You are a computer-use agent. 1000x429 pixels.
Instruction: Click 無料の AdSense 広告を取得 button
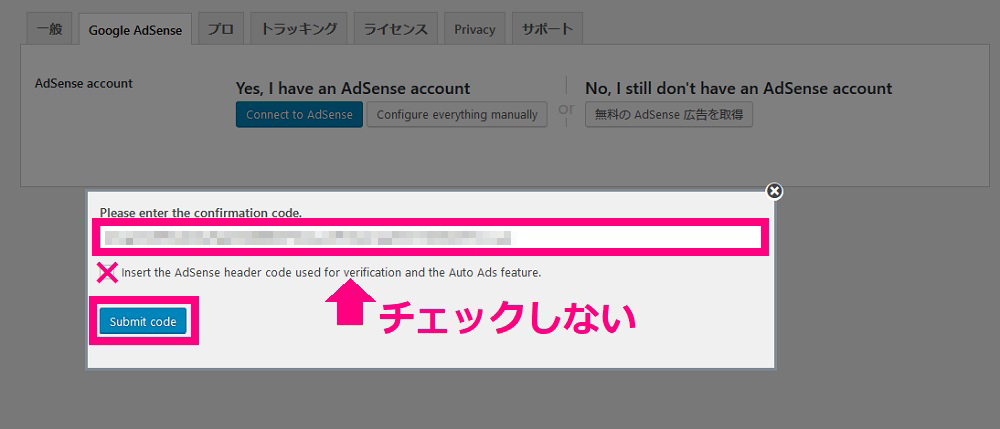tap(668, 115)
